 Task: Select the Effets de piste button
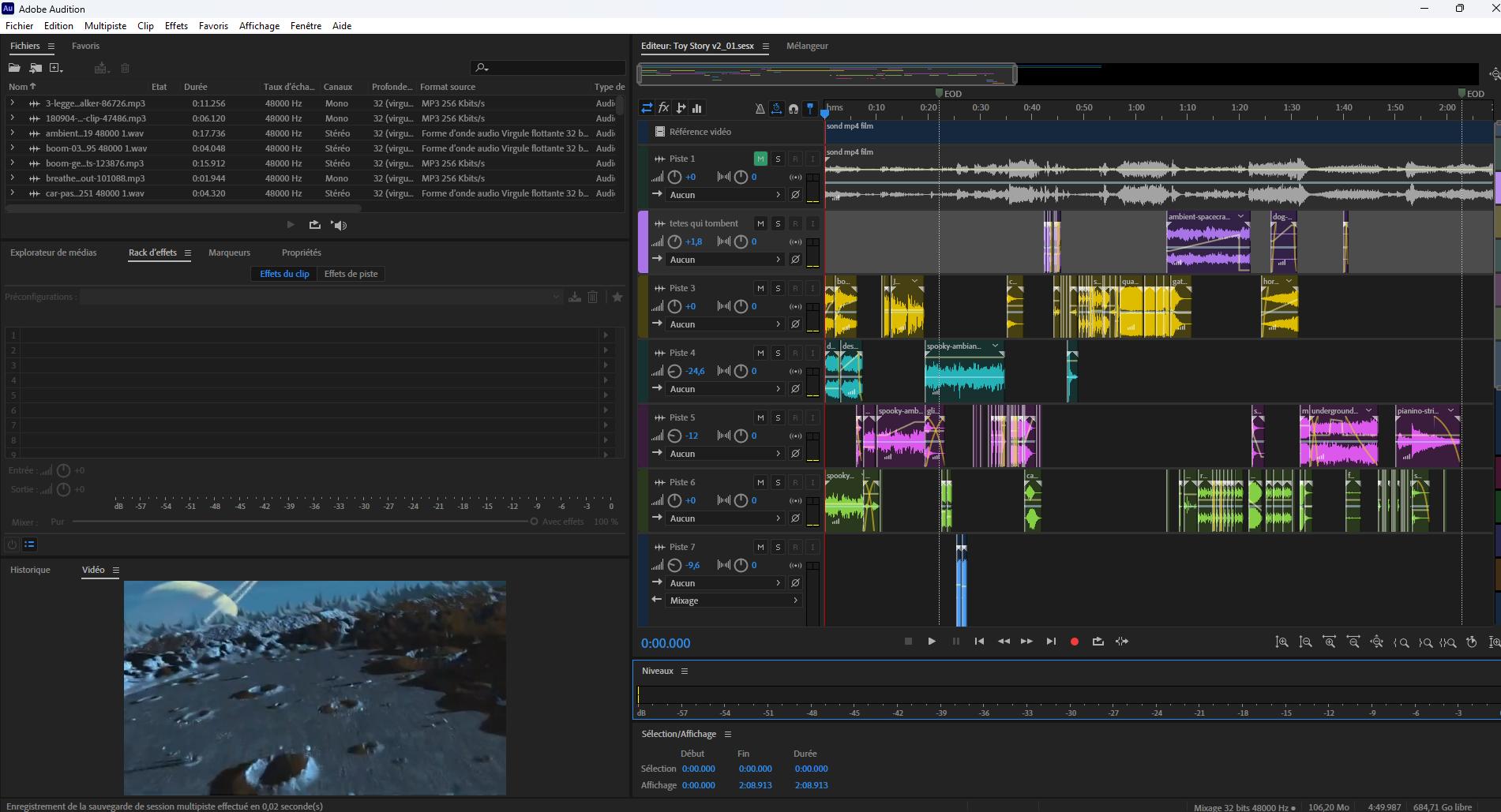click(351, 274)
